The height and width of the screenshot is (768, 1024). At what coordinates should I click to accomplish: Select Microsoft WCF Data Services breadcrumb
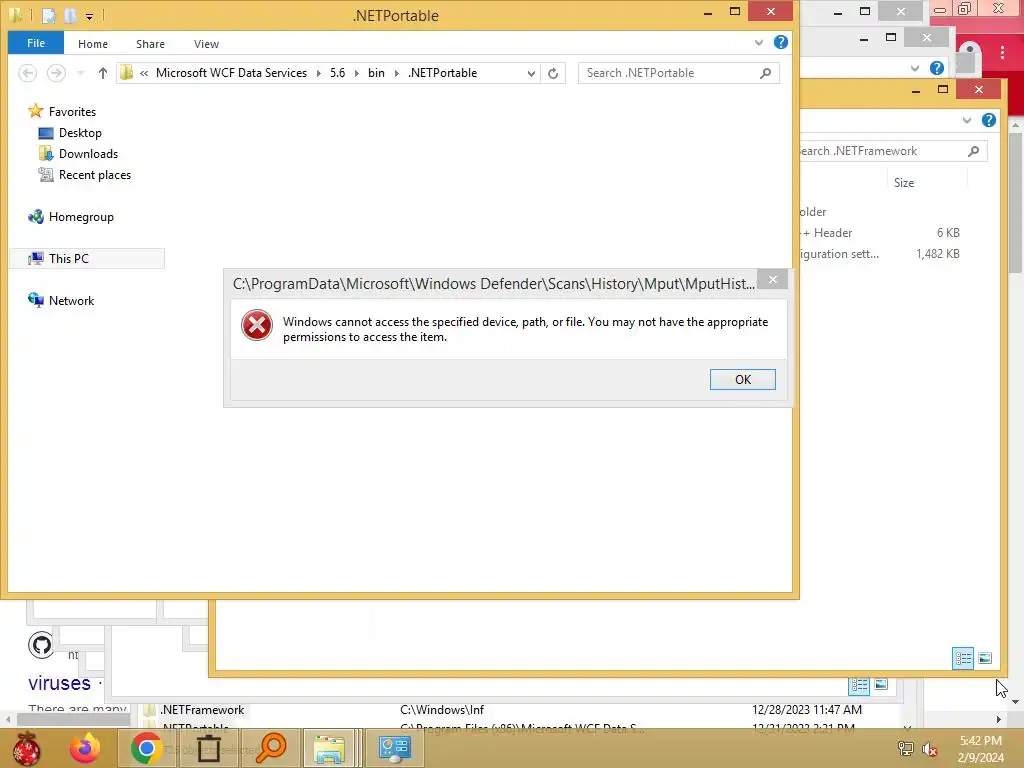click(231, 73)
